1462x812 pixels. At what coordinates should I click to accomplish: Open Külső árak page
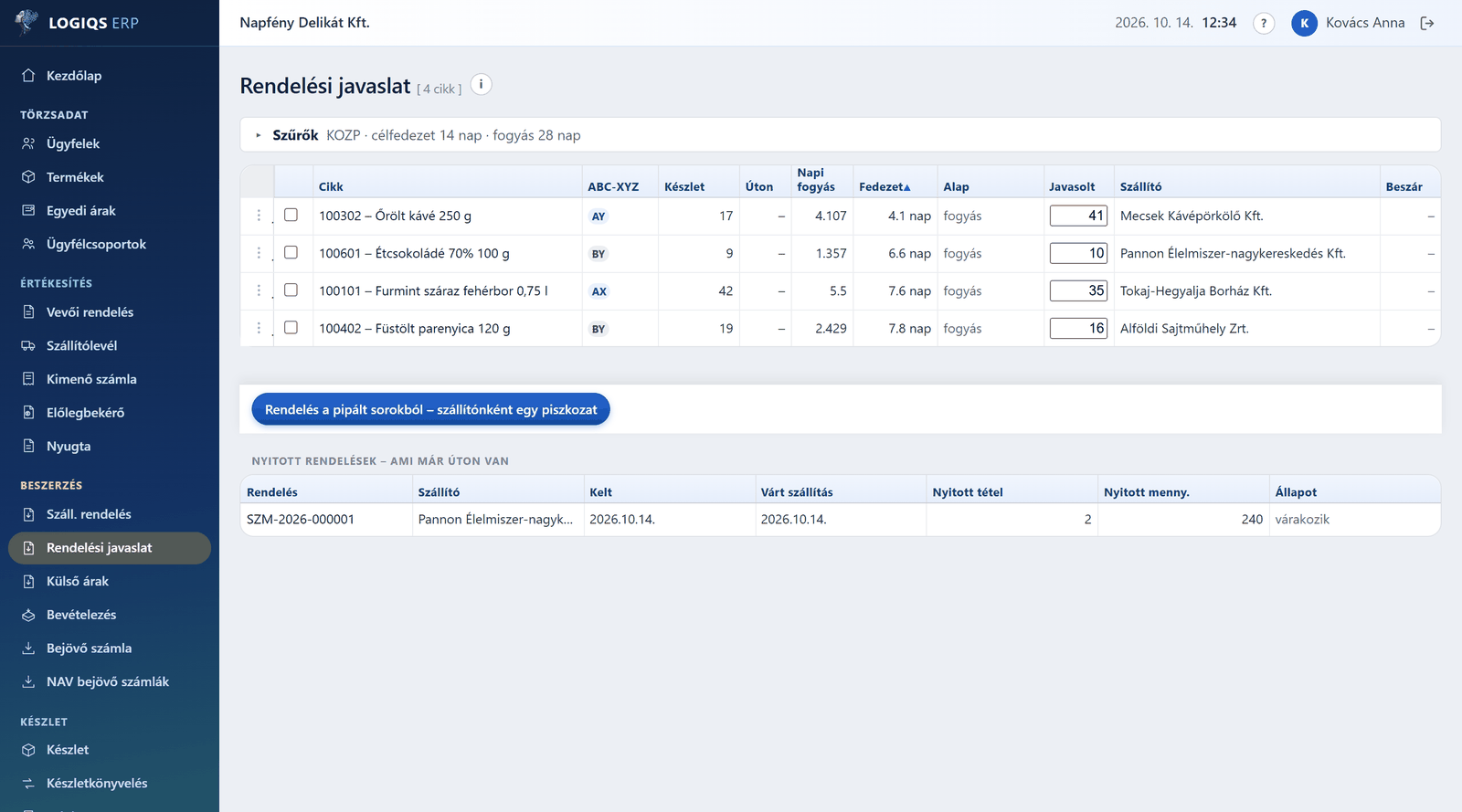[110, 581]
